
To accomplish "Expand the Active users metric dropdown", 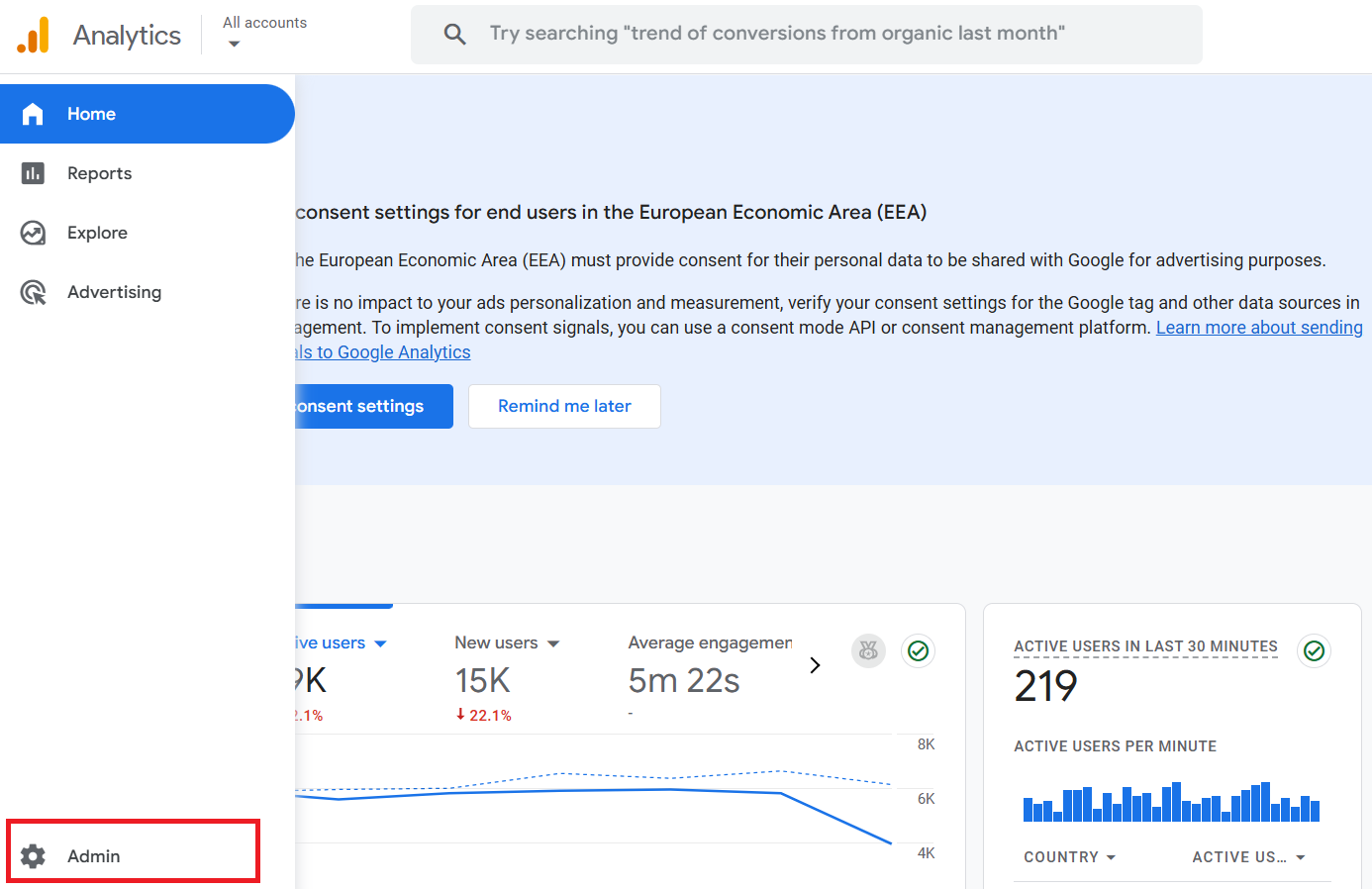I will coord(380,643).
